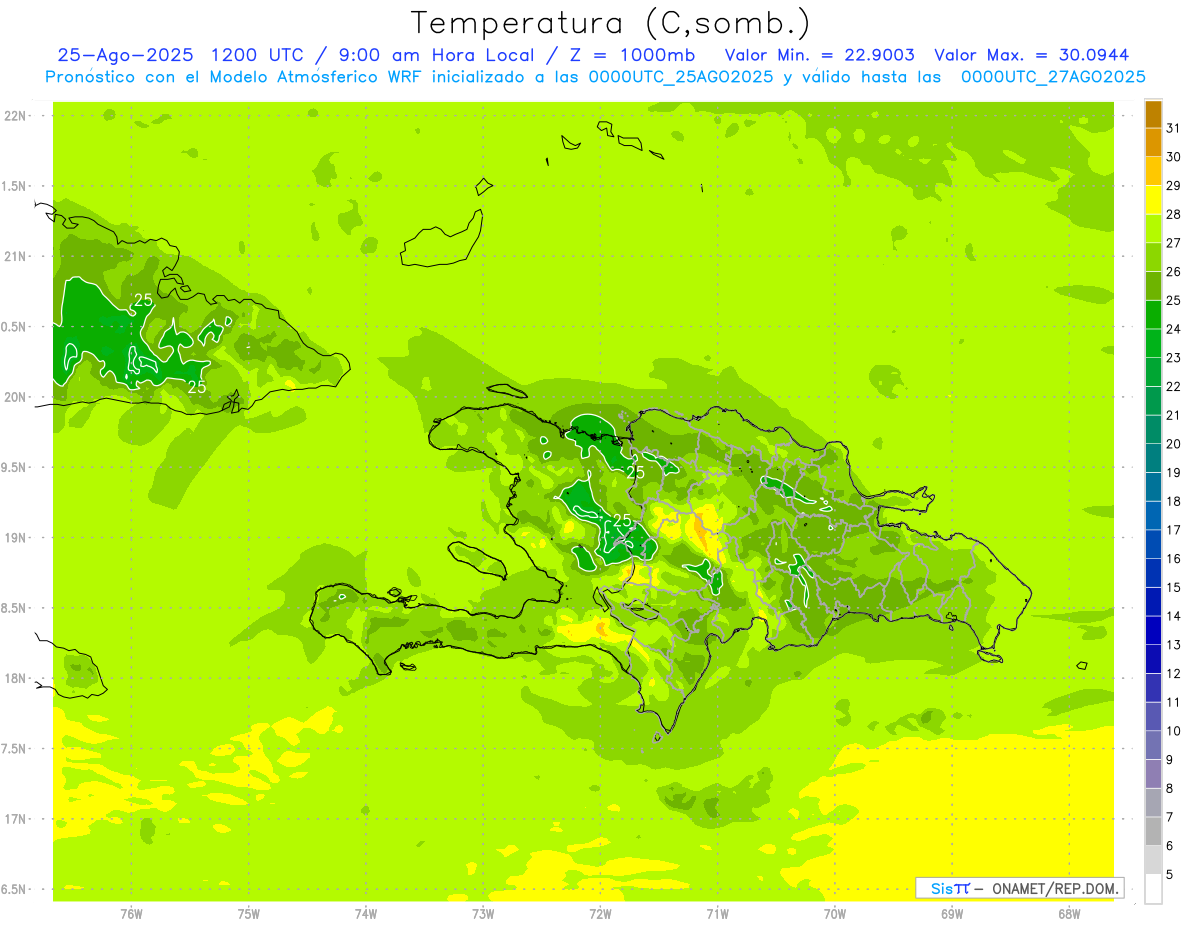Pick the purple 9–10 legend color swatch

click(1153, 746)
